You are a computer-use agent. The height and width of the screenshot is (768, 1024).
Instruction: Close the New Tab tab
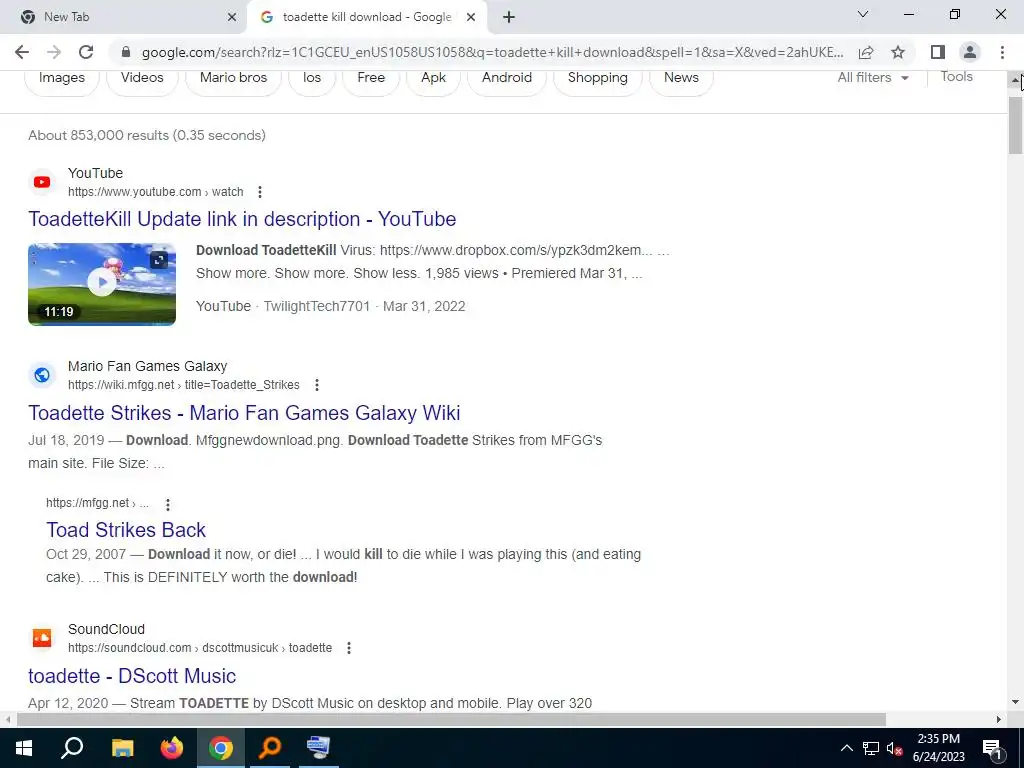point(232,18)
